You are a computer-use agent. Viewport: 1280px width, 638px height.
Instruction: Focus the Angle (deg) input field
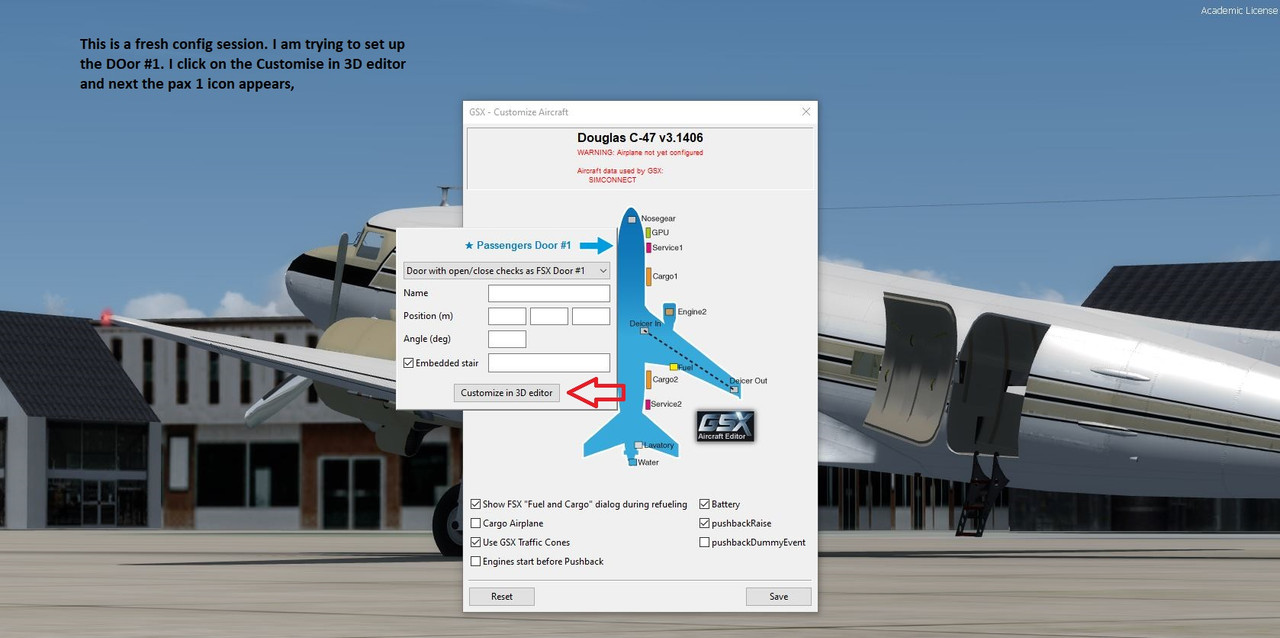(x=507, y=340)
